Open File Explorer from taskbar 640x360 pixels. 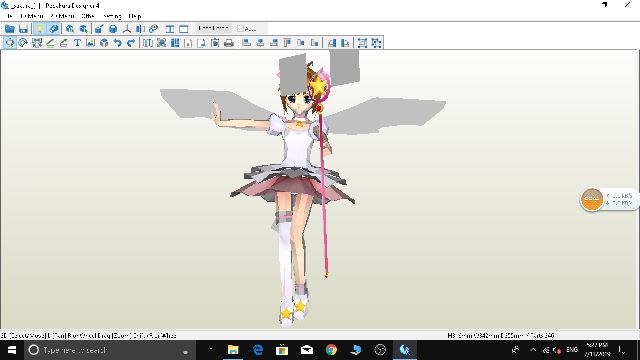(x=233, y=350)
